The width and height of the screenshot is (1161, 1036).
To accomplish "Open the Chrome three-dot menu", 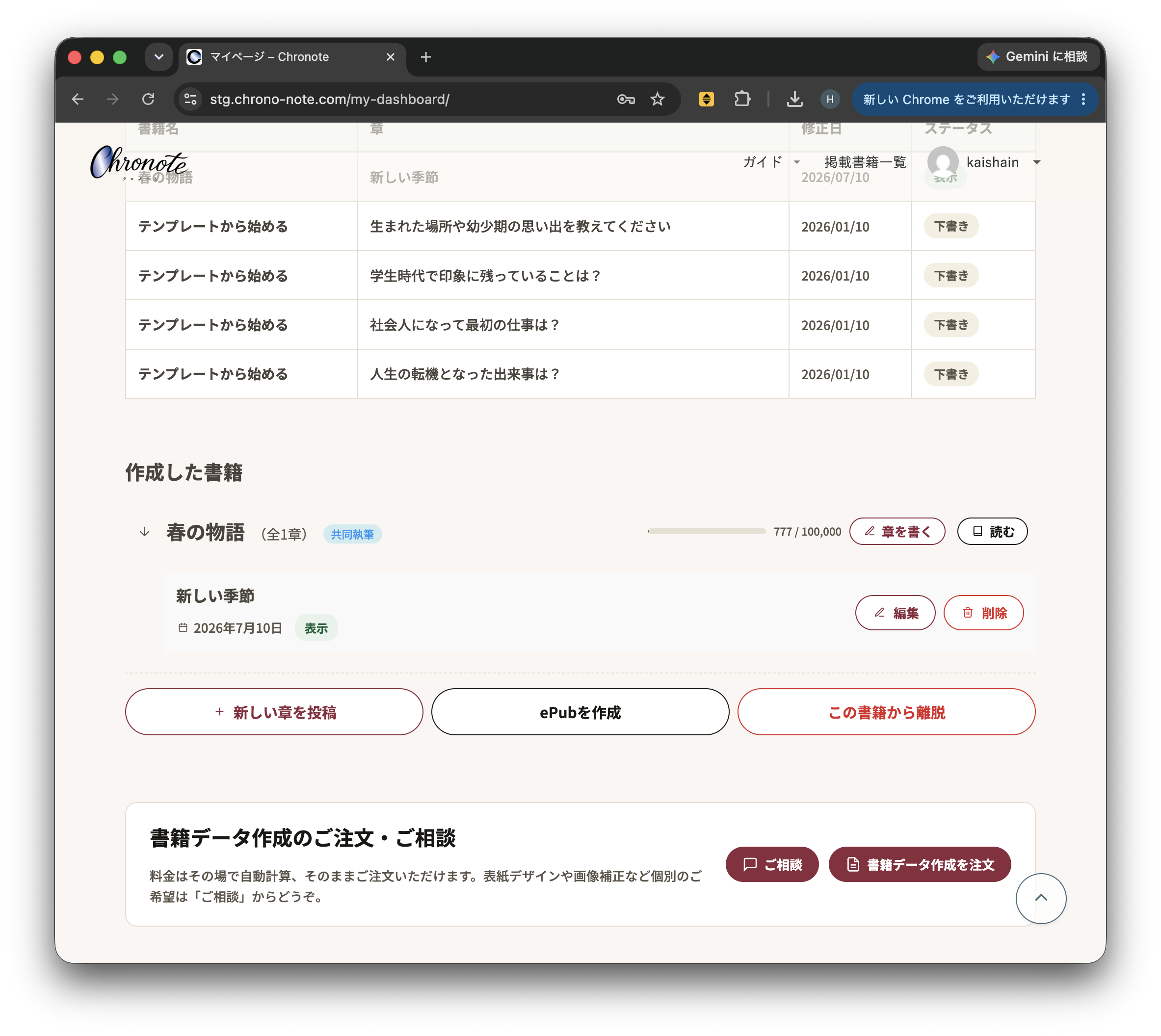I will (1083, 99).
